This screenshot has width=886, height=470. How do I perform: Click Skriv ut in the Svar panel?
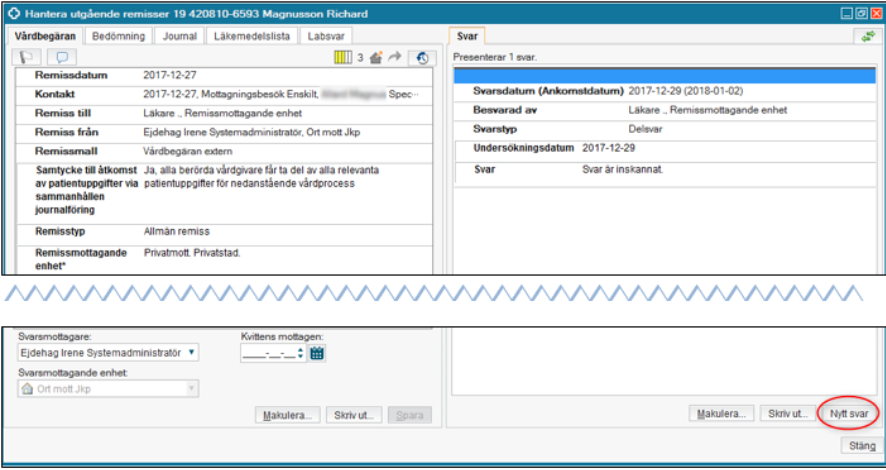pyautogui.click(x=785, y=413)
